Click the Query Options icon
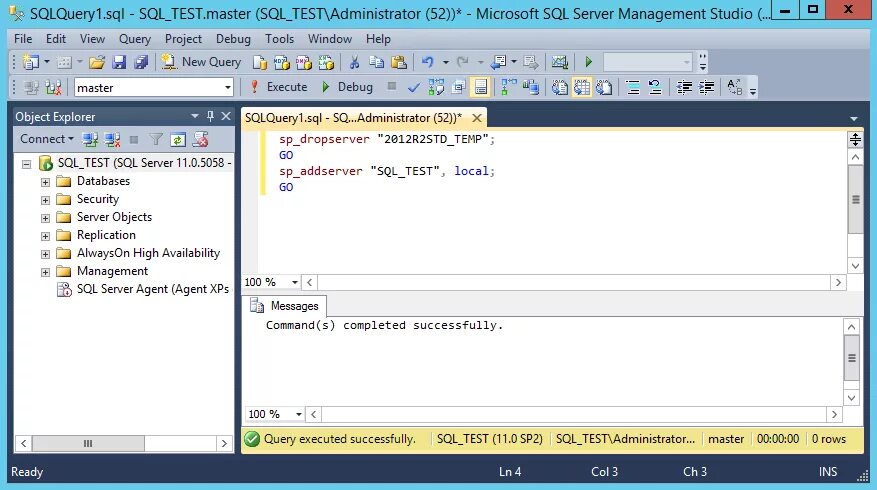Image resolution: width=877 pixels, height=490 pixels. coord(459,87)
